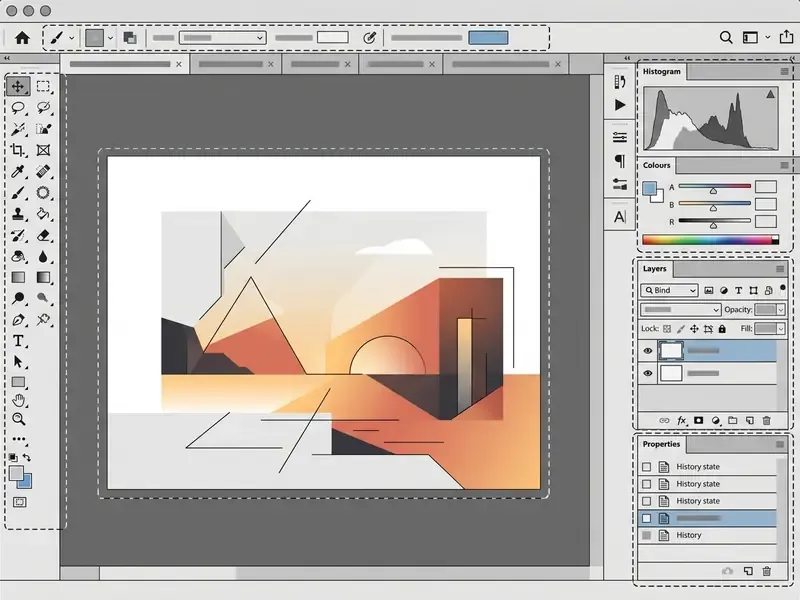
Task: Toggle the layer filter dot switch
Action: [x=783, y=288]
